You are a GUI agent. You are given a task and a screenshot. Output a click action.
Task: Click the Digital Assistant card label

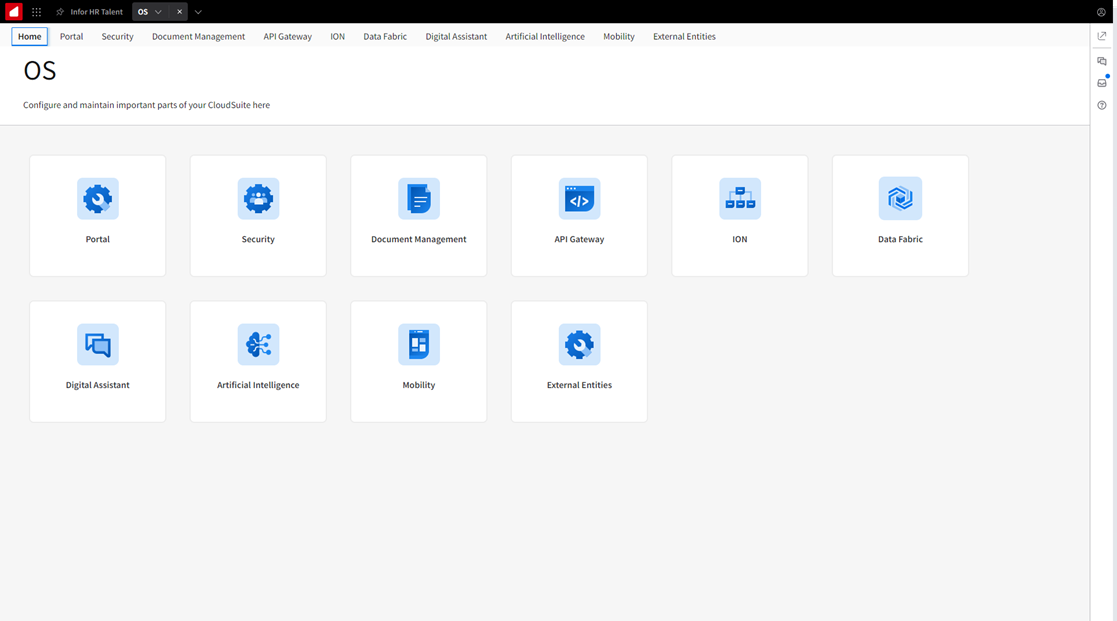click(x=98, y=385)
